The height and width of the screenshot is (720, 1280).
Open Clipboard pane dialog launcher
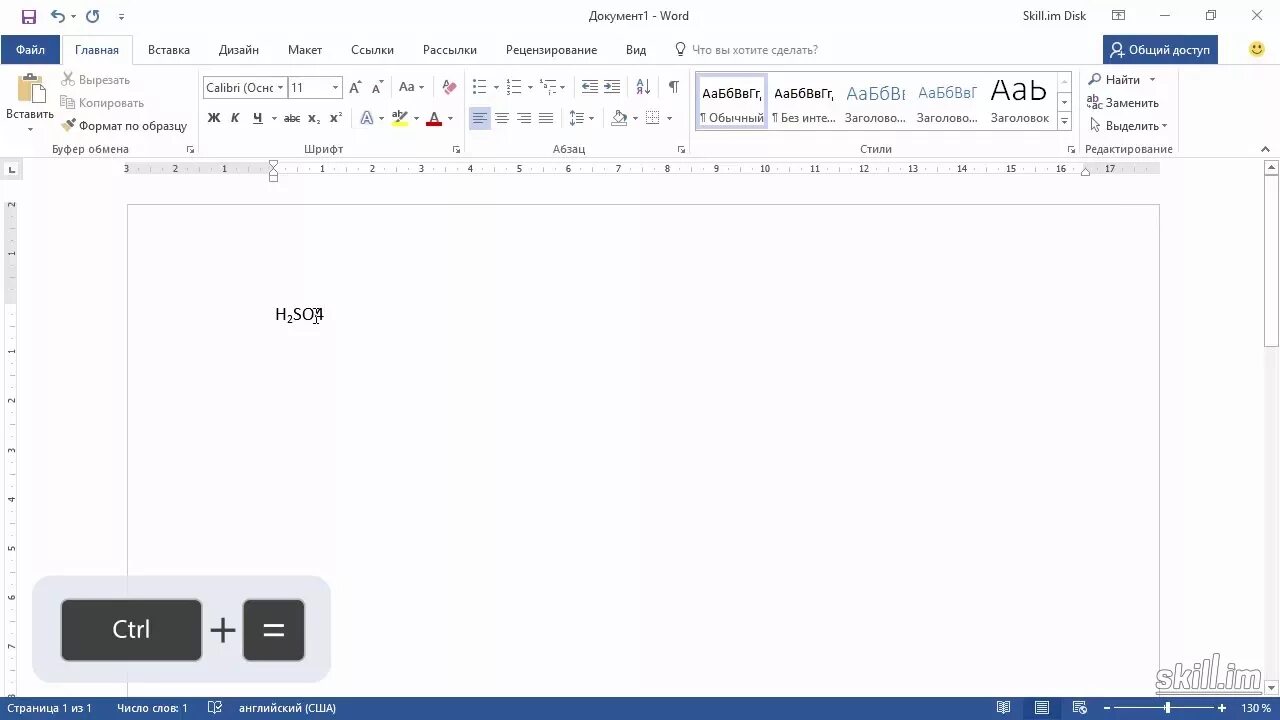190,150
